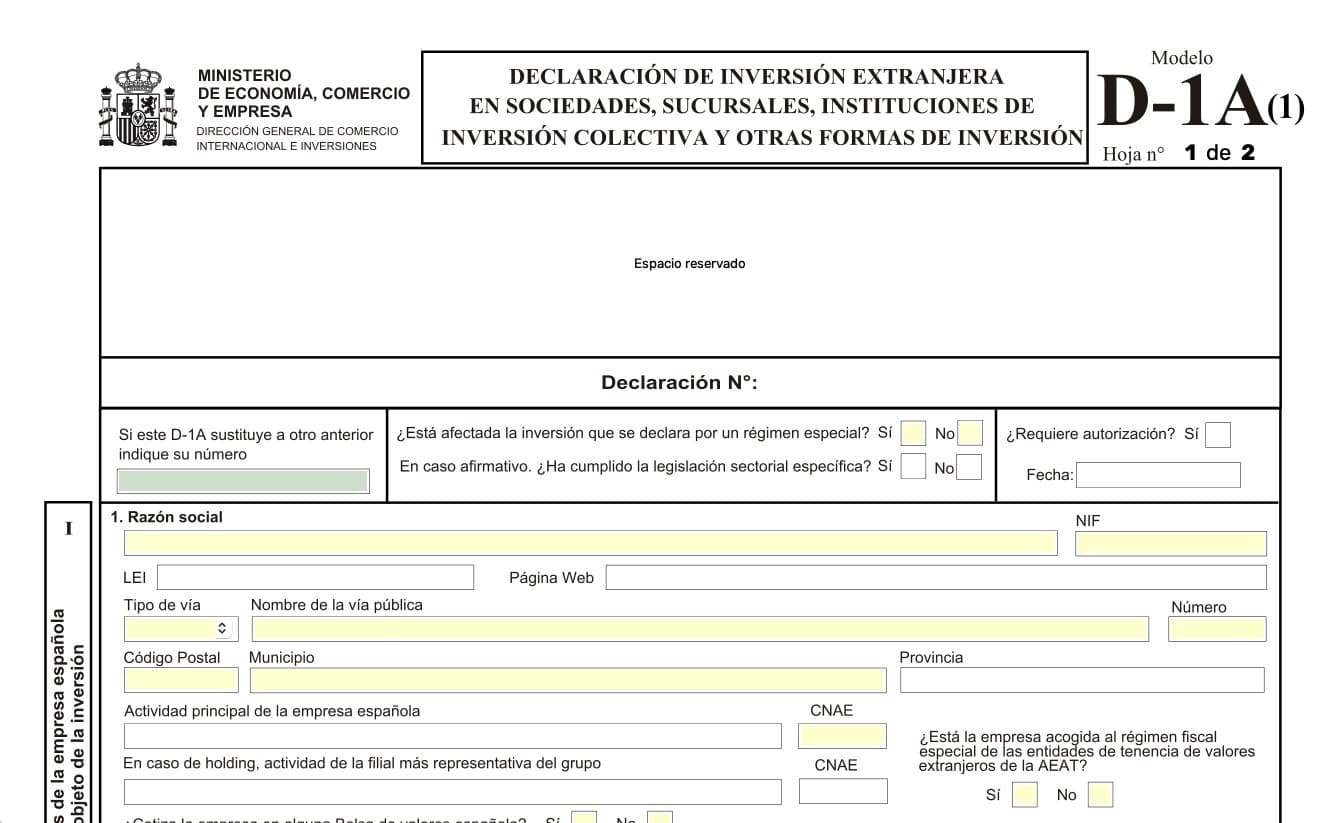The image size is (1327, 823).
Task: Check Sí for régimen fiscal especial AEAT
Action: click(x=1024, y=794)
